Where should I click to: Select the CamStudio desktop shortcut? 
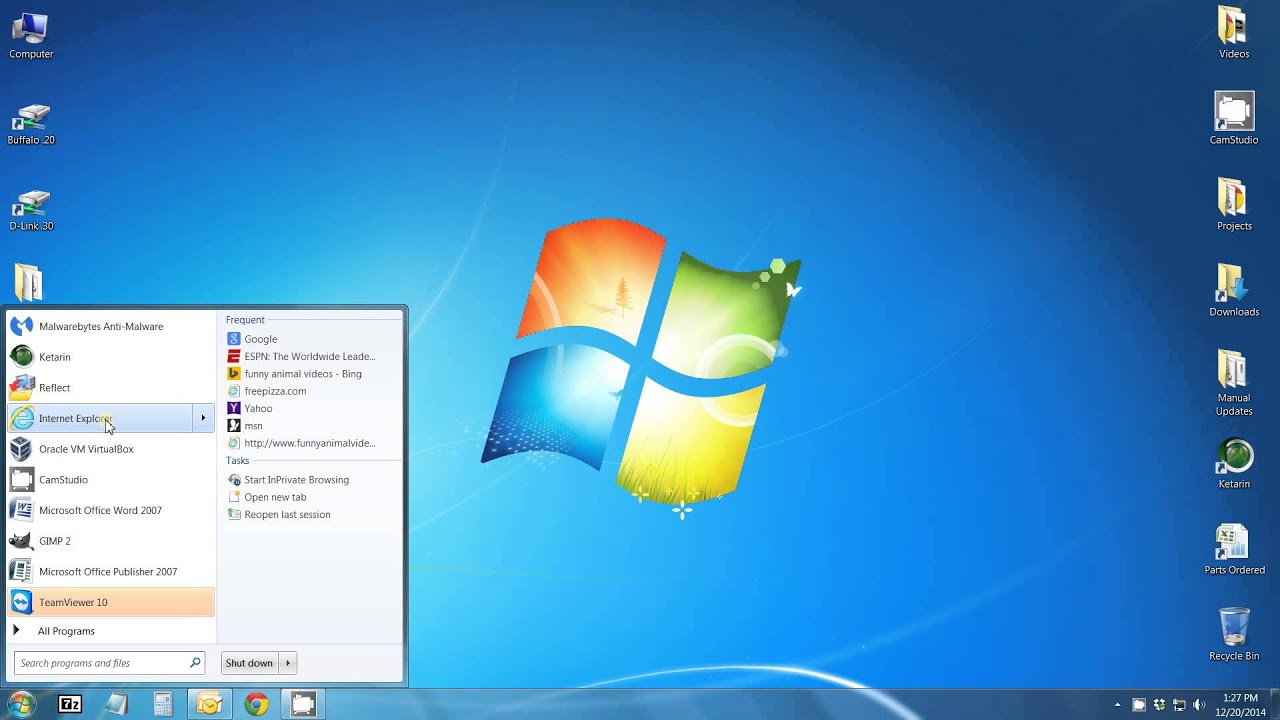pyautogui.click(x=1234, y=119)
